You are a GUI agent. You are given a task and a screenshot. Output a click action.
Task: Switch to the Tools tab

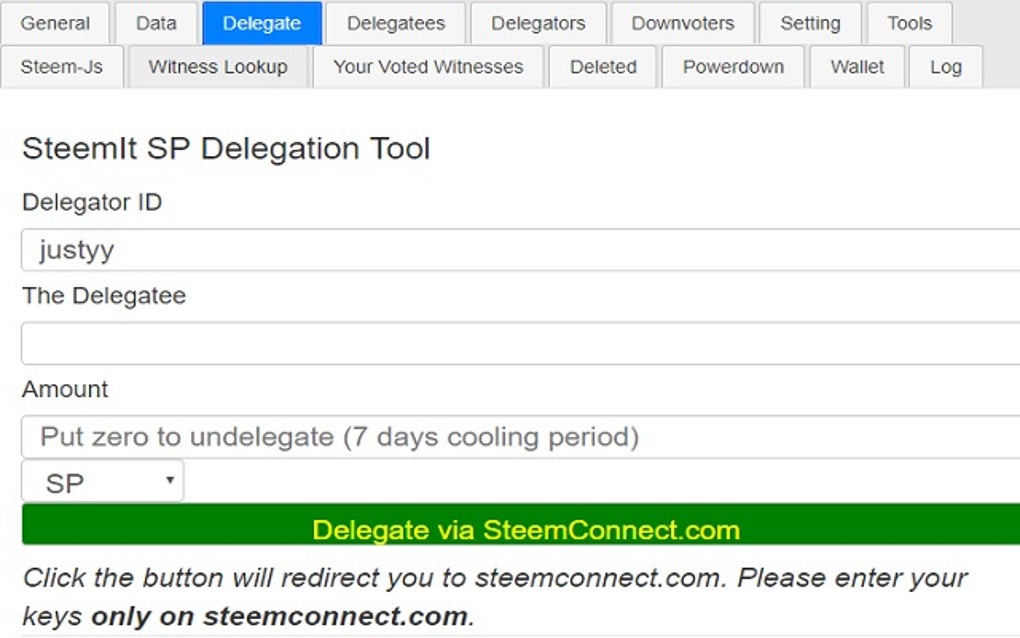click(x=908, y=23)
